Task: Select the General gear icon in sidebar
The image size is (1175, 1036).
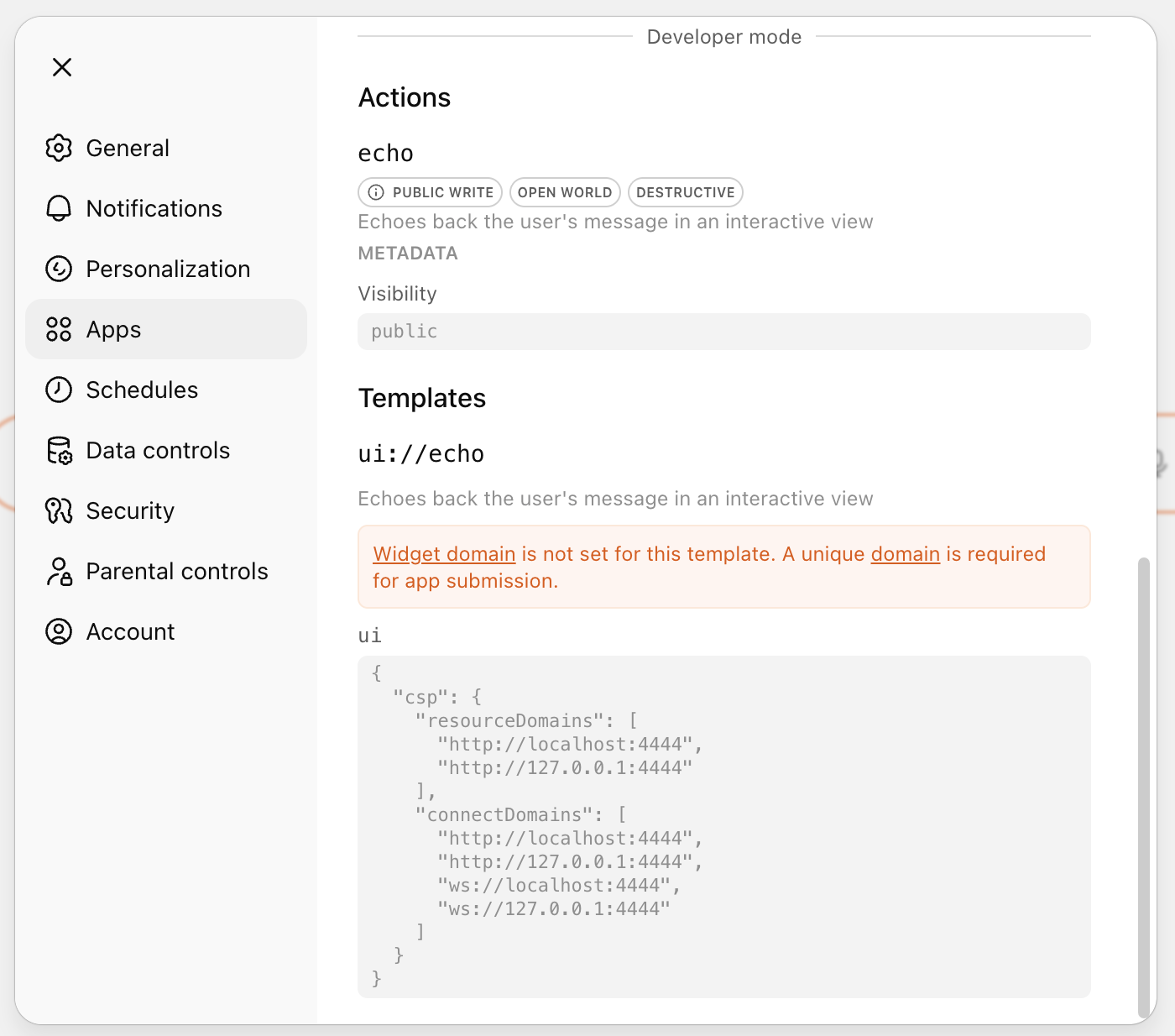Action: pyautogui.click(x=59, y=148)
